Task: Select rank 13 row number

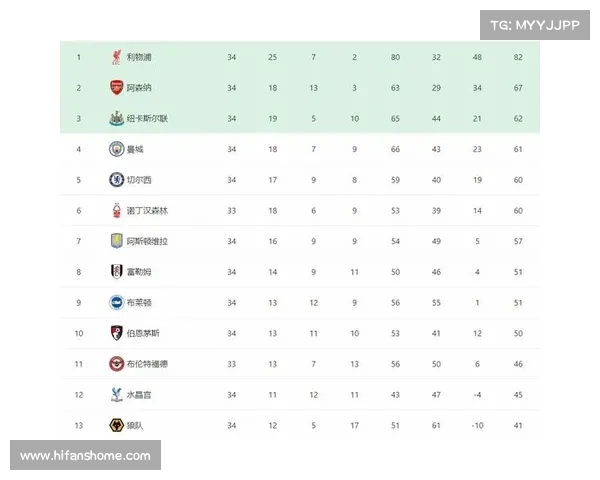Action: click(79, 425)
